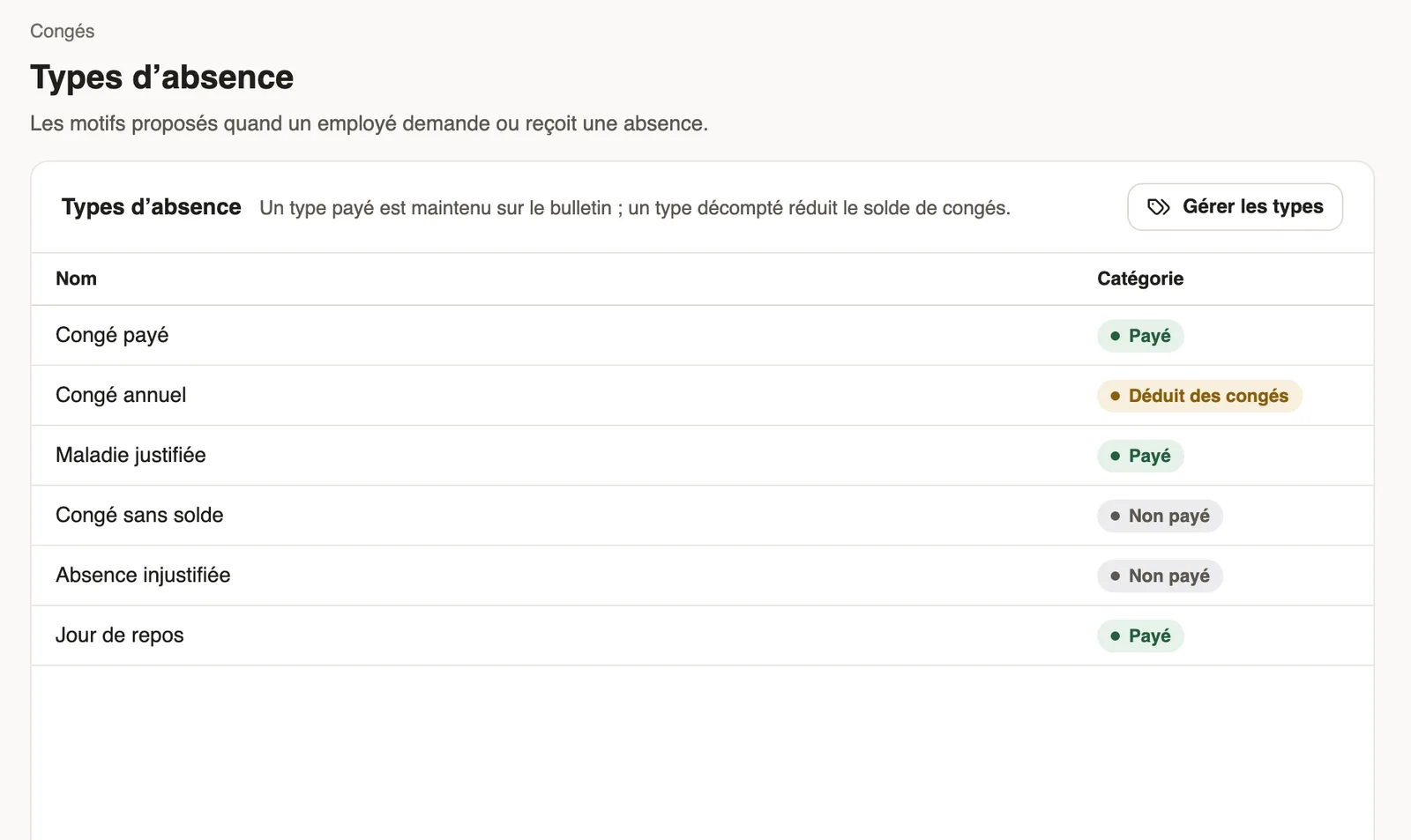Click the card note starting with Un type payé
The width and height of the screenshot is (1411, 840).
[635, 208]
